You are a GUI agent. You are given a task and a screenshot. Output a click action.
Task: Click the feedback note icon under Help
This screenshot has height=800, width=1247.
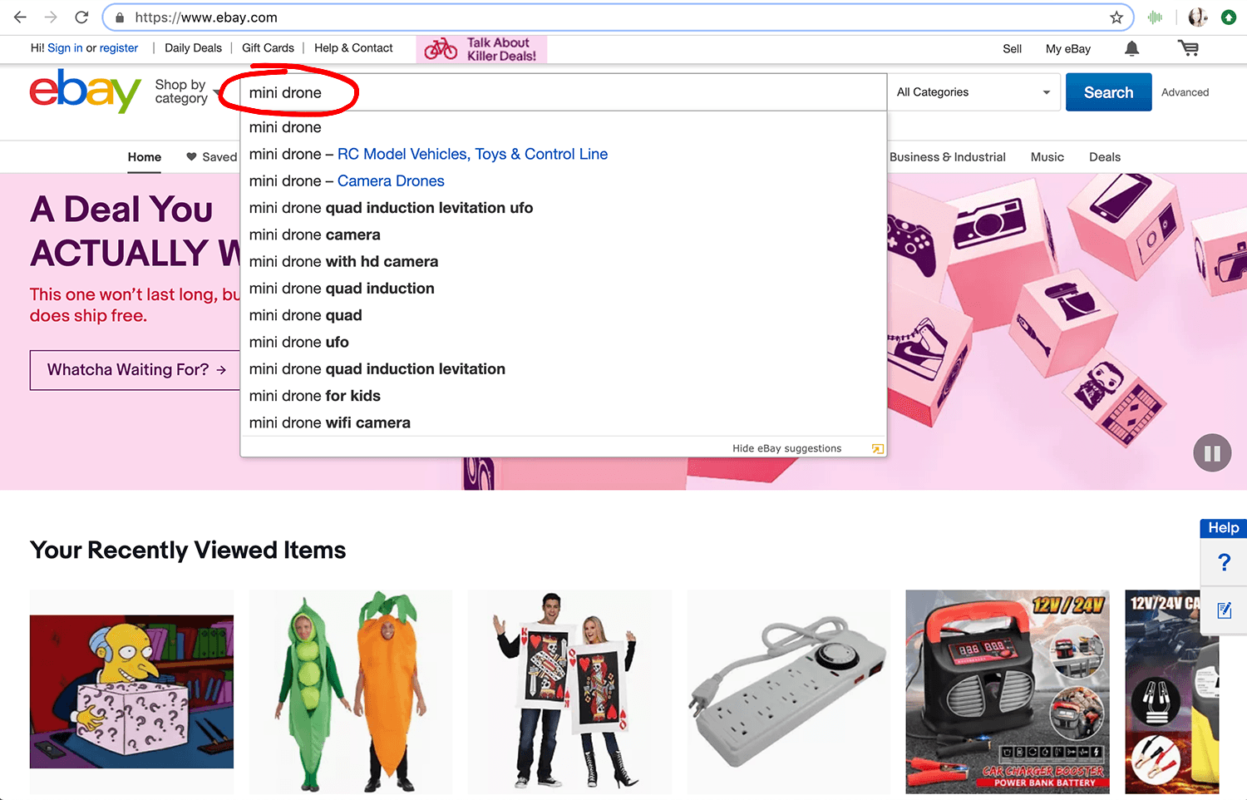coord(1224,609)
